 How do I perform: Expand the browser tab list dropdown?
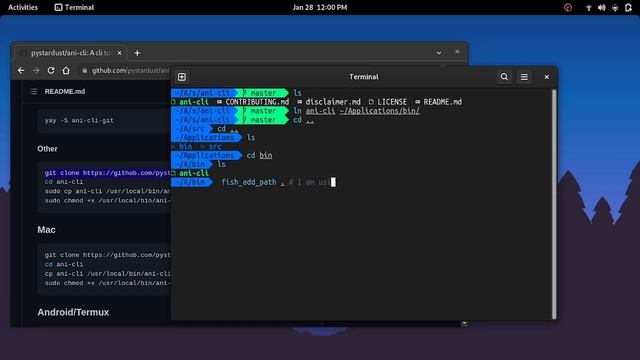click(439, 53)
